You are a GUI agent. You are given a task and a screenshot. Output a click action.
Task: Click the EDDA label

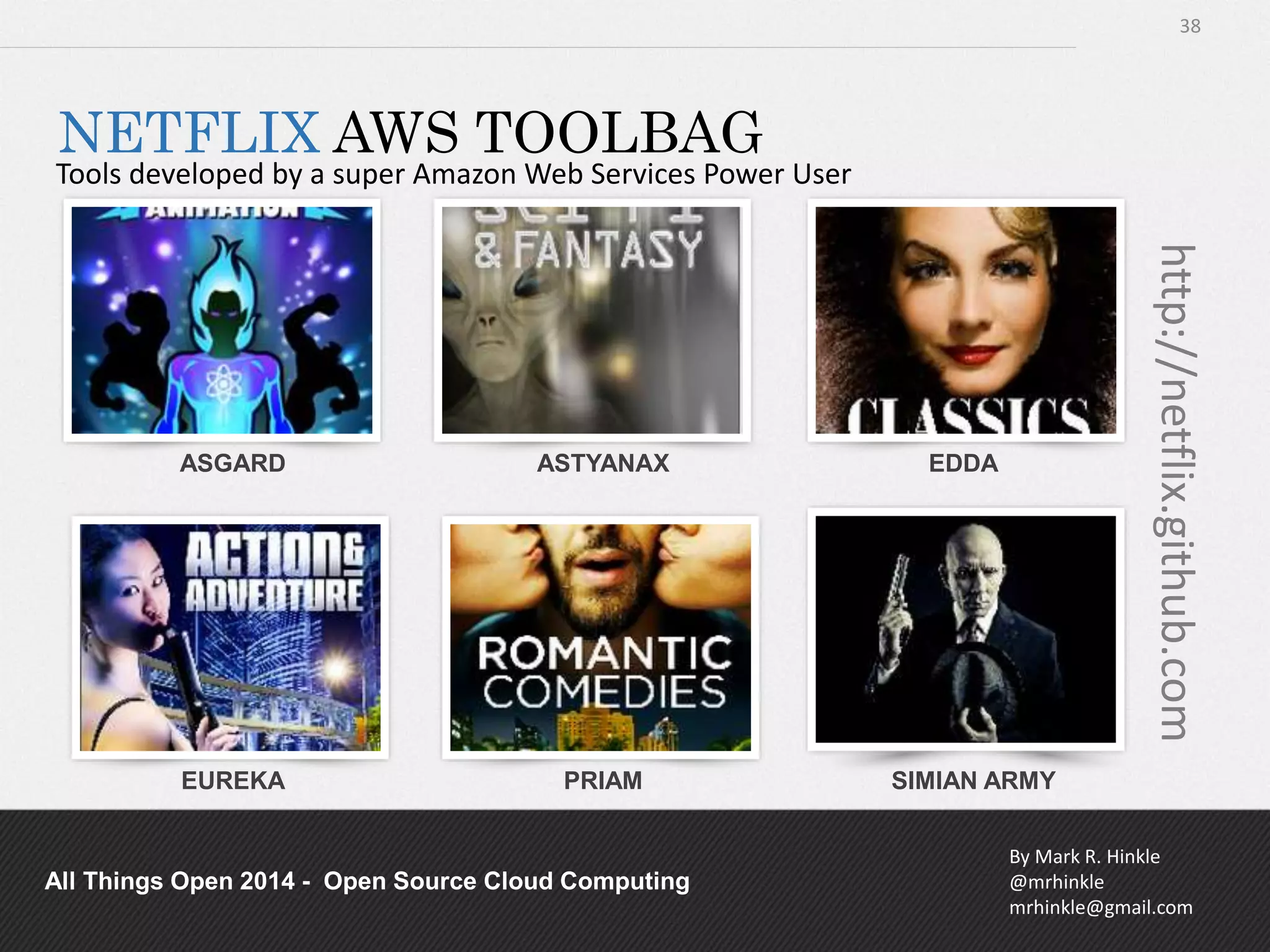pos(963,464)
